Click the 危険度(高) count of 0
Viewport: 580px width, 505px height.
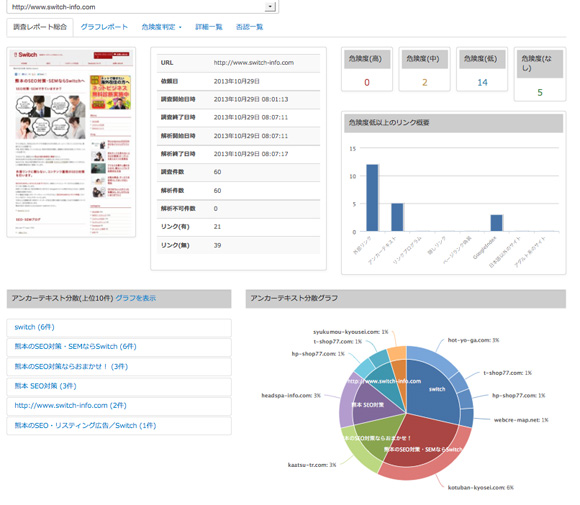tap(367, 83)
